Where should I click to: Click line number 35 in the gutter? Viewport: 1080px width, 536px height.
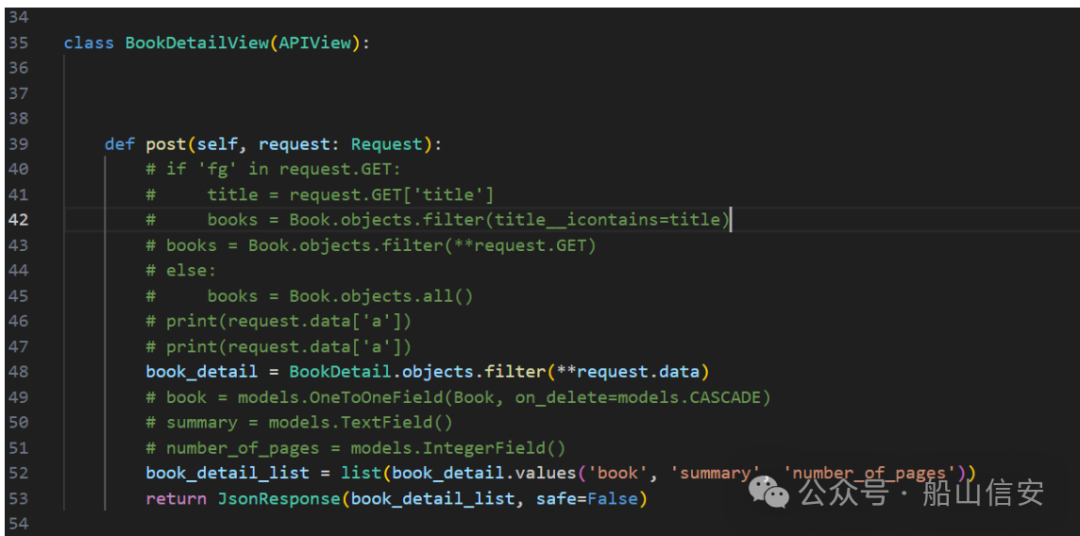click(19, 43)
